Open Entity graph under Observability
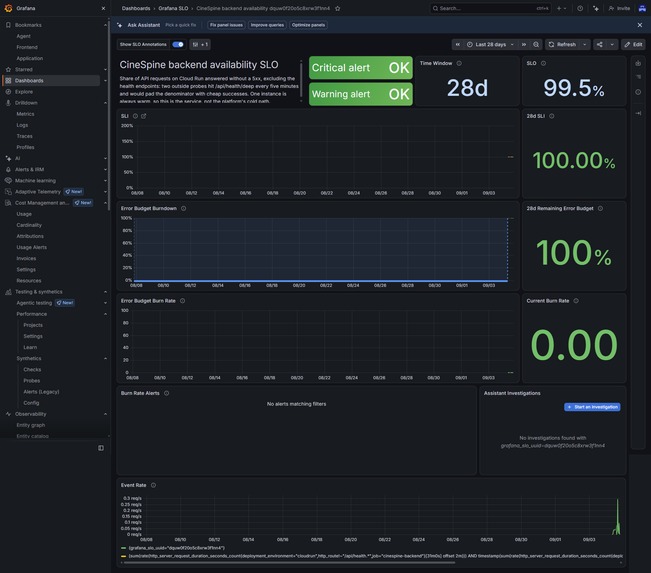Screen dimensions: 651x573 click(31, 425)
